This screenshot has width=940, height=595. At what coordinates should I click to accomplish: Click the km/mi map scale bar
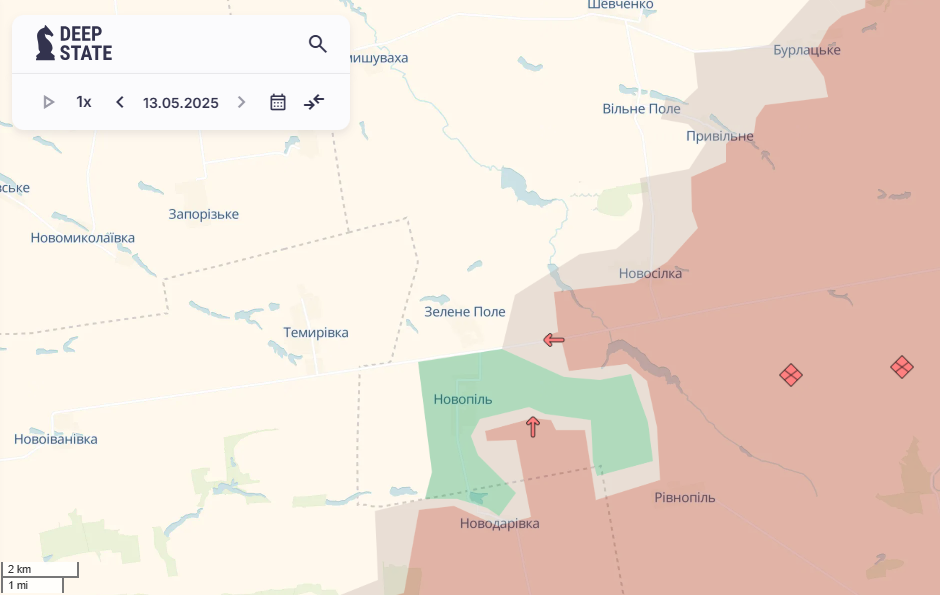40,577
